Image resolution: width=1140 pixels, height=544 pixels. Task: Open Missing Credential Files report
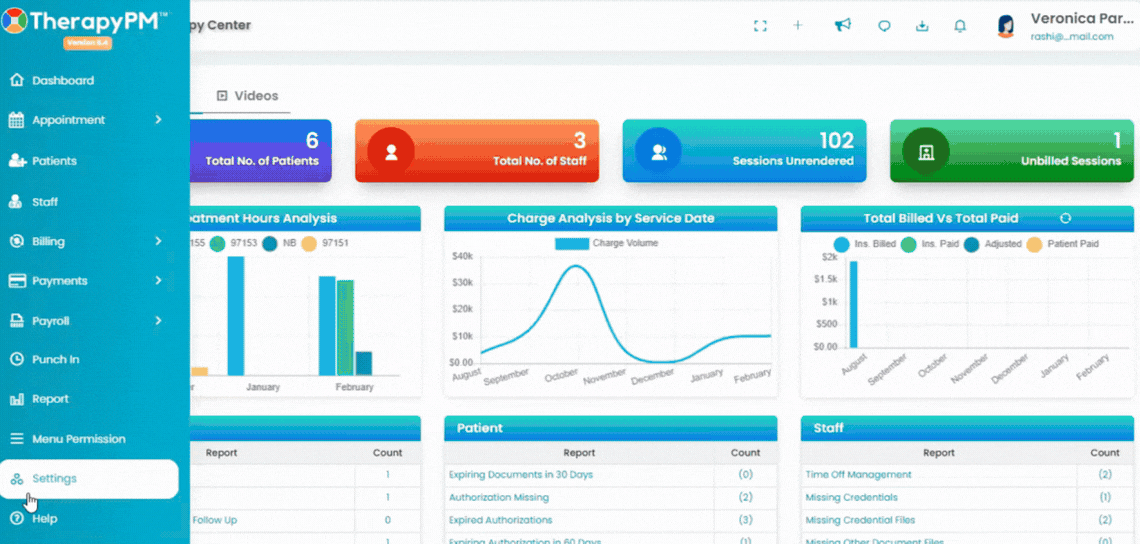[860, 520]
